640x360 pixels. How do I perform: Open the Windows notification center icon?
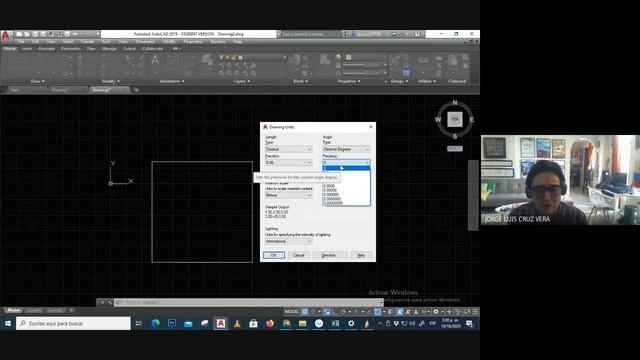[469, 324]
